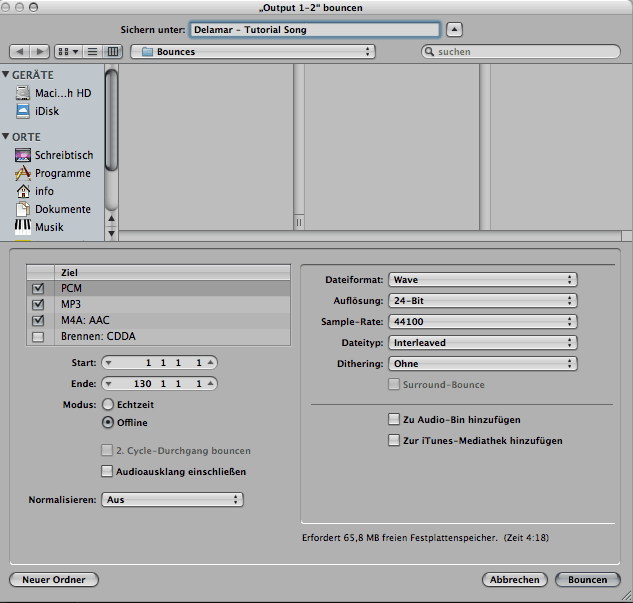Go forward with the right arrow button
The height and width of the screenshot is (603, 633).
(40, 52)
